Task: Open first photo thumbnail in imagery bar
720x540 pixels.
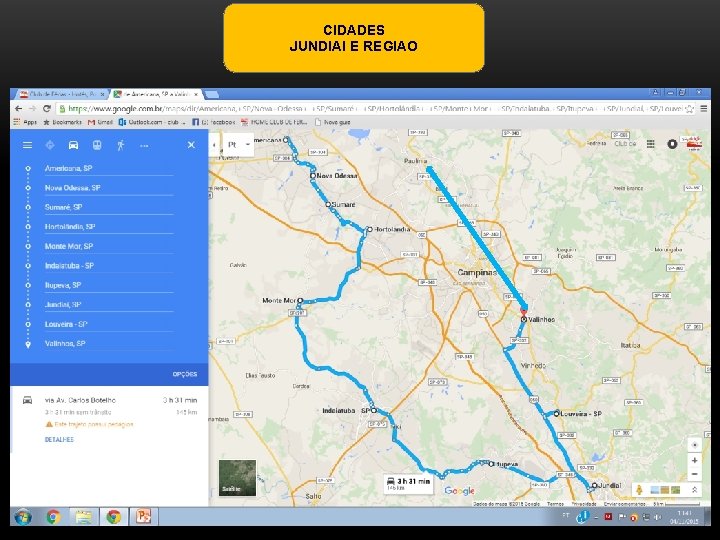Action: tap(654, 490)
